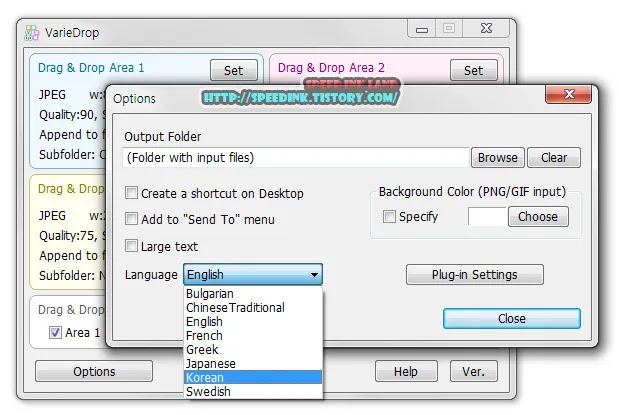Screen dimensions: 619x415
Task: Close the Options dialog with red X
Action: pyautogui.click(x=568, y=94)
